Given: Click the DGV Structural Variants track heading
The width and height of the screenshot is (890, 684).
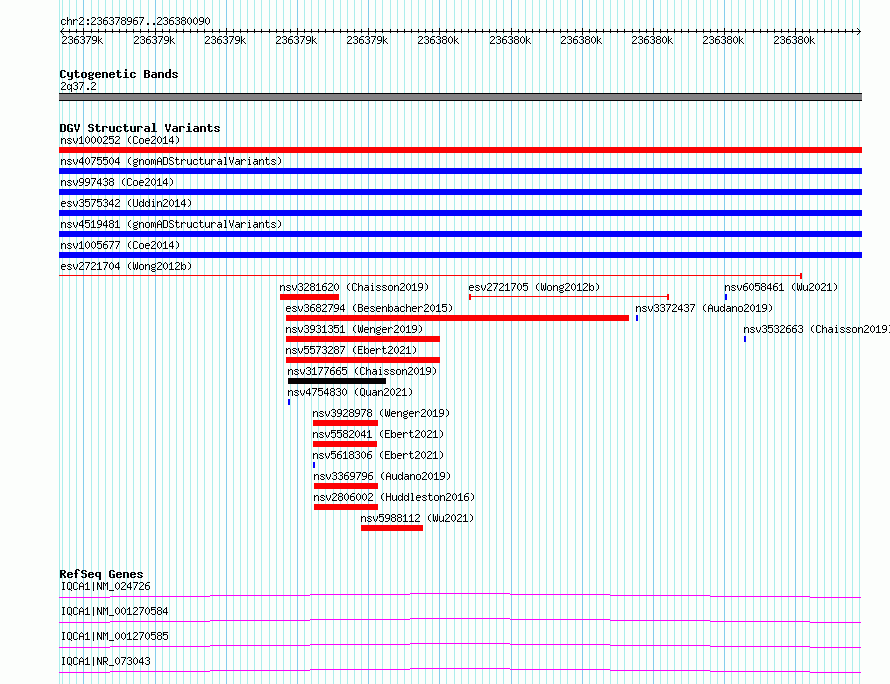Looking at the screenshot, I should point(140,128).
